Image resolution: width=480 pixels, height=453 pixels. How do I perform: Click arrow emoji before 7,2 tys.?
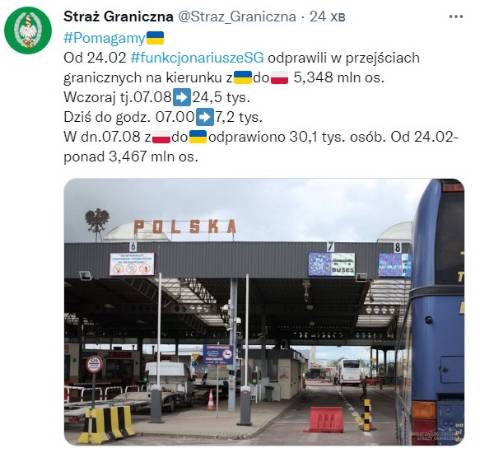205,117
